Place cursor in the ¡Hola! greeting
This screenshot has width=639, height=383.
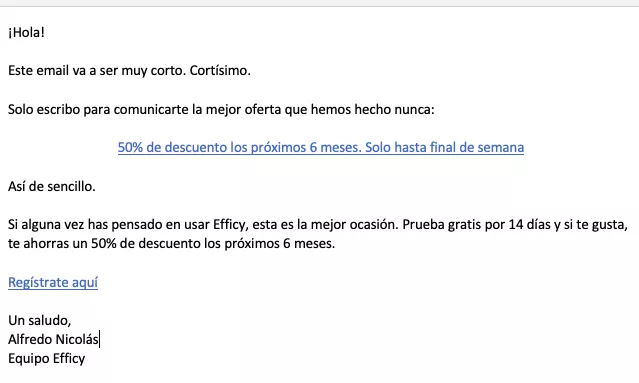pyautogui.click(x=26, y=32)
